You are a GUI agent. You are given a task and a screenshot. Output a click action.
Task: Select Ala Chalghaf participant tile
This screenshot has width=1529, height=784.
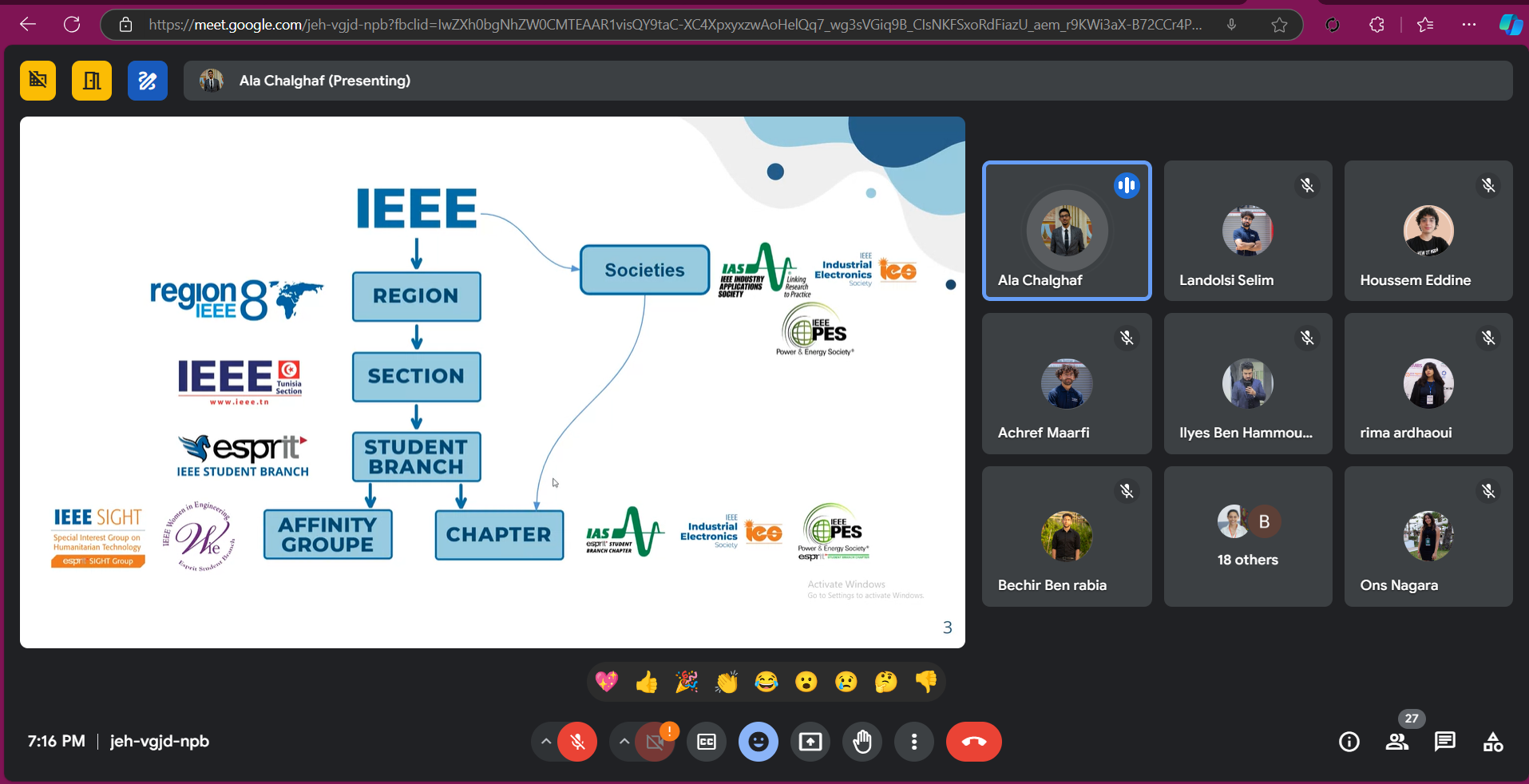tap(1067, 231)
